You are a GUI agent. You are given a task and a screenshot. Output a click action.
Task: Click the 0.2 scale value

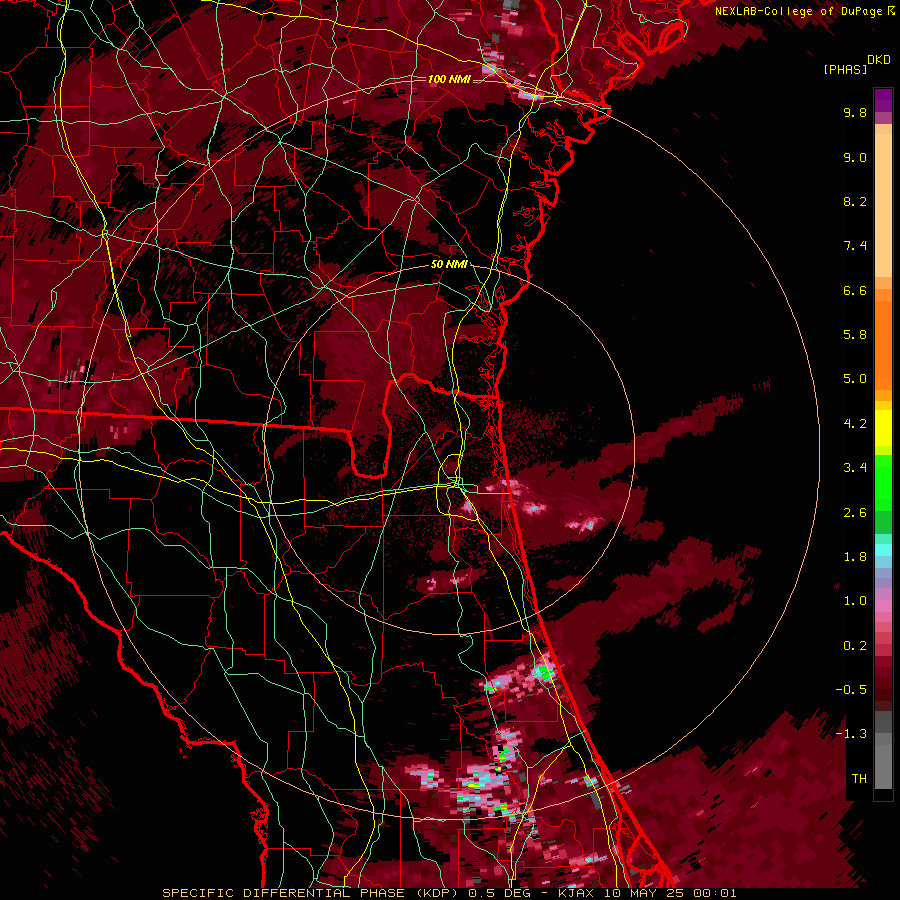[x=855, y=646]
